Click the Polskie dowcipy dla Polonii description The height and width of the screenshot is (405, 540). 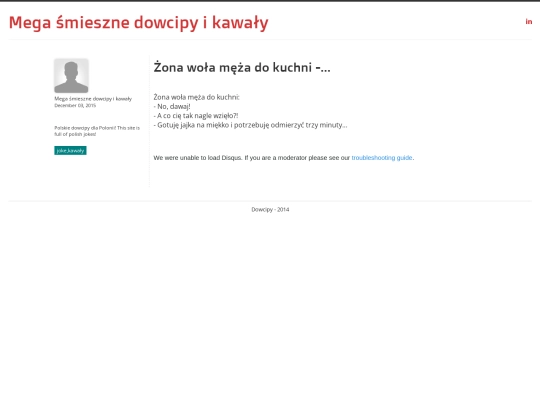97,131
